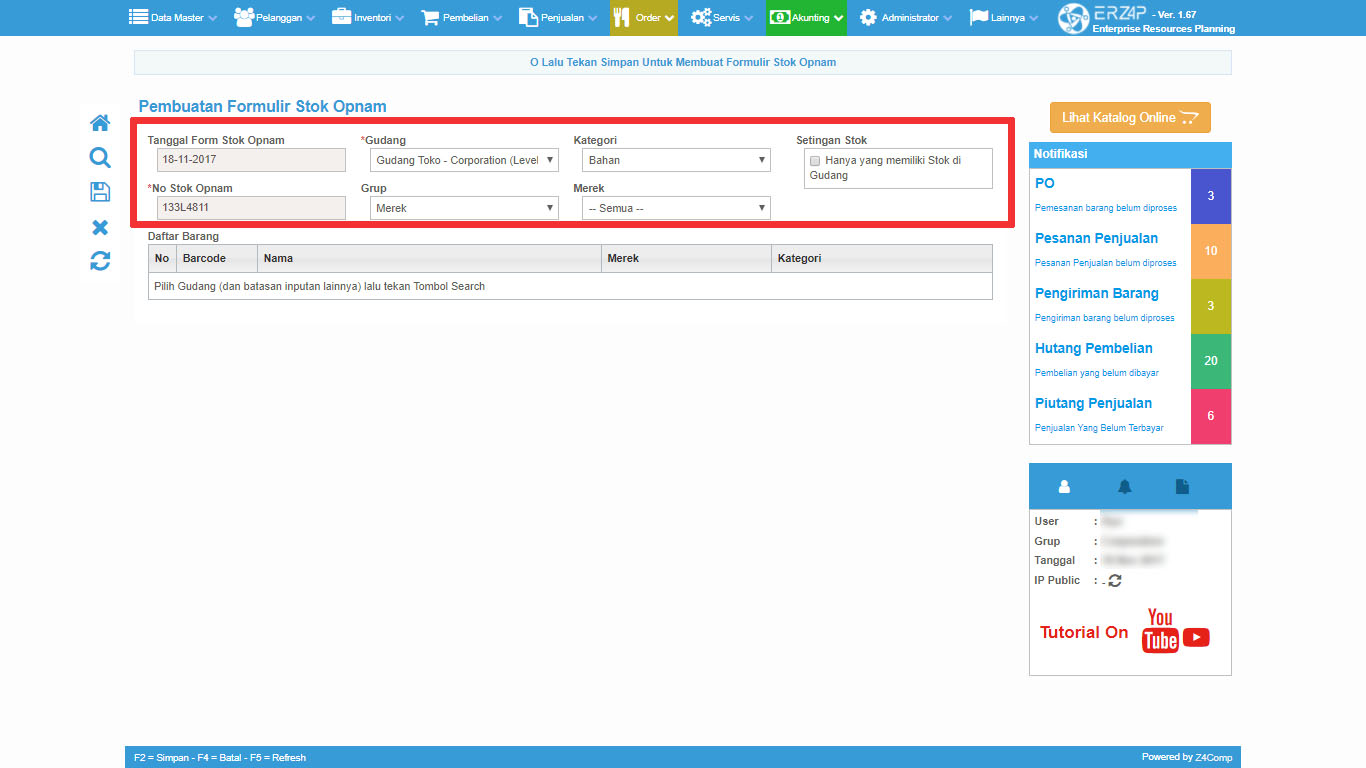Click the Tanggal Form Stok Opnam field
Image resolution: width=1366 pixels, height=768 pixels.
(251, 160)
